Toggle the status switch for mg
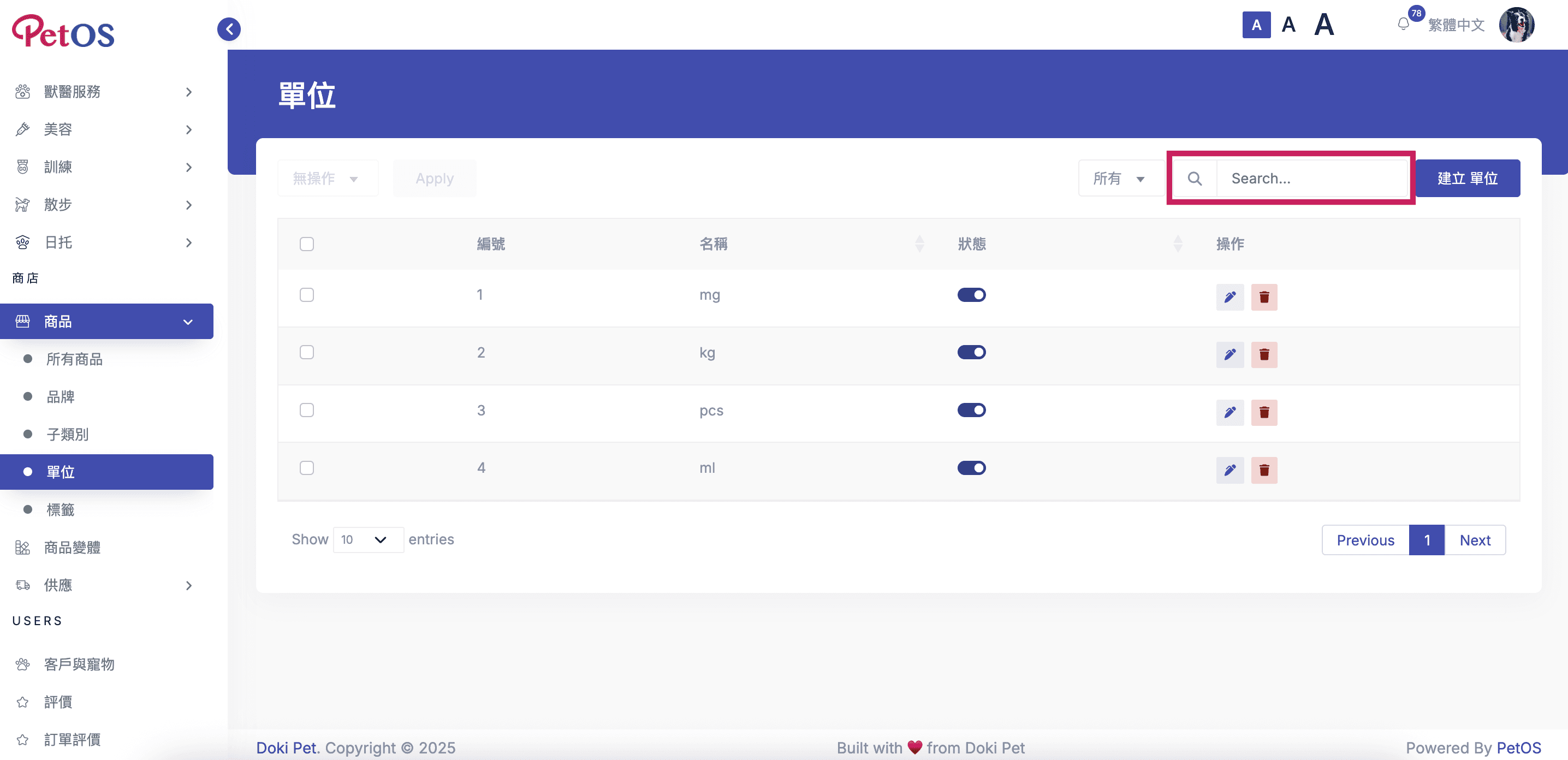 click(x=971, y=295)
